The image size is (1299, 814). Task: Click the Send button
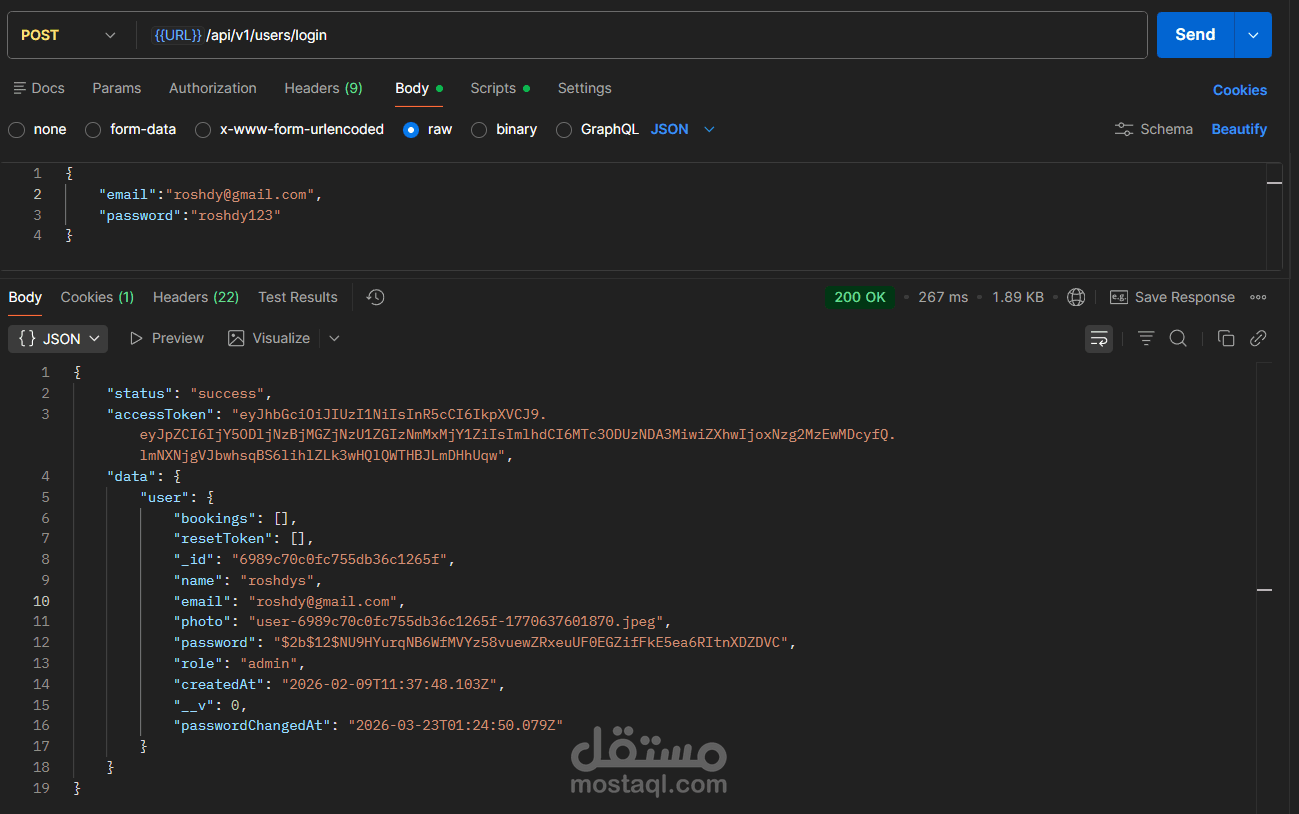coord(1195,35)
